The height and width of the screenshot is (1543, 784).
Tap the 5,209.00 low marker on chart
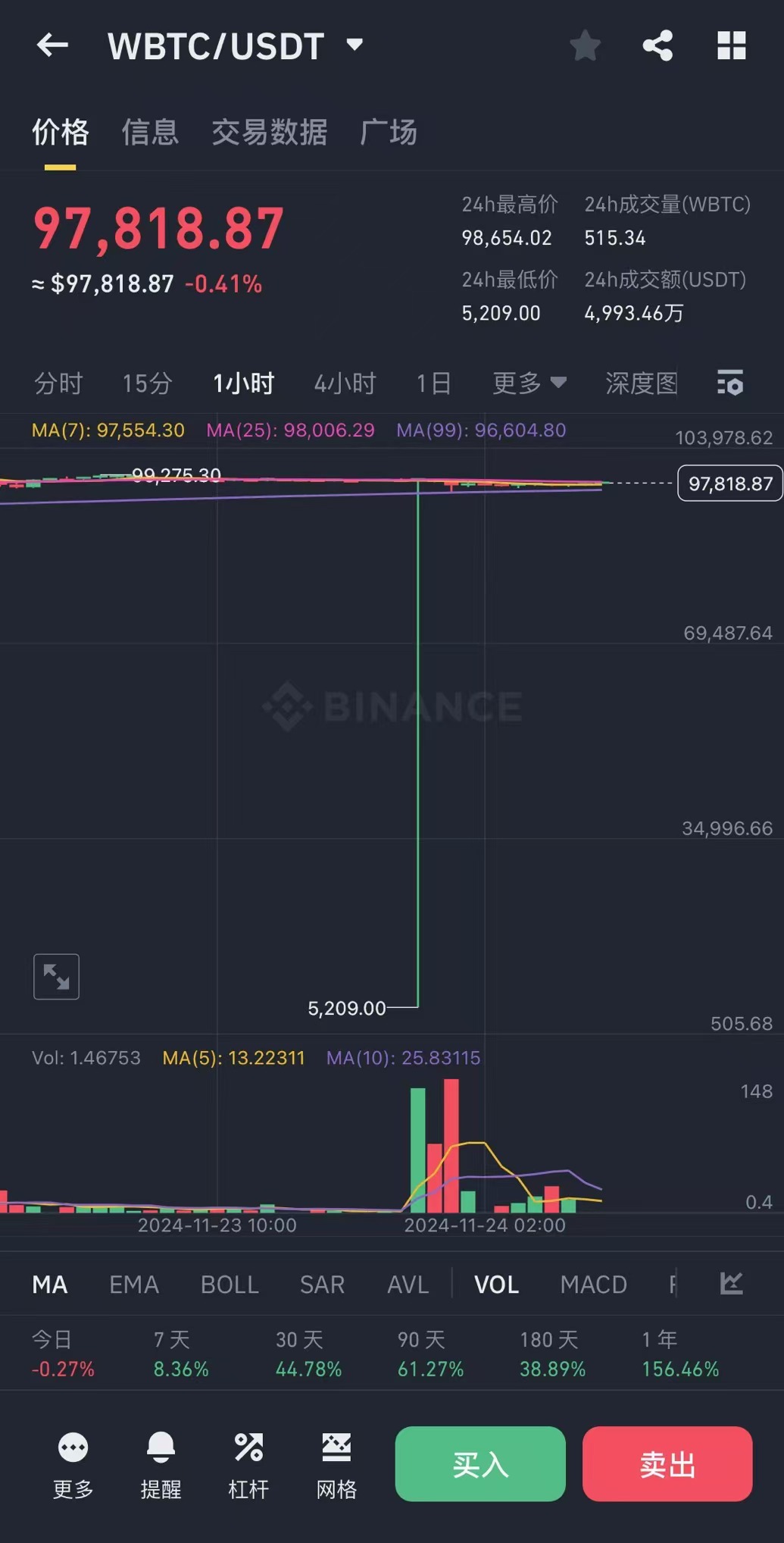[x=347, y=1008]
